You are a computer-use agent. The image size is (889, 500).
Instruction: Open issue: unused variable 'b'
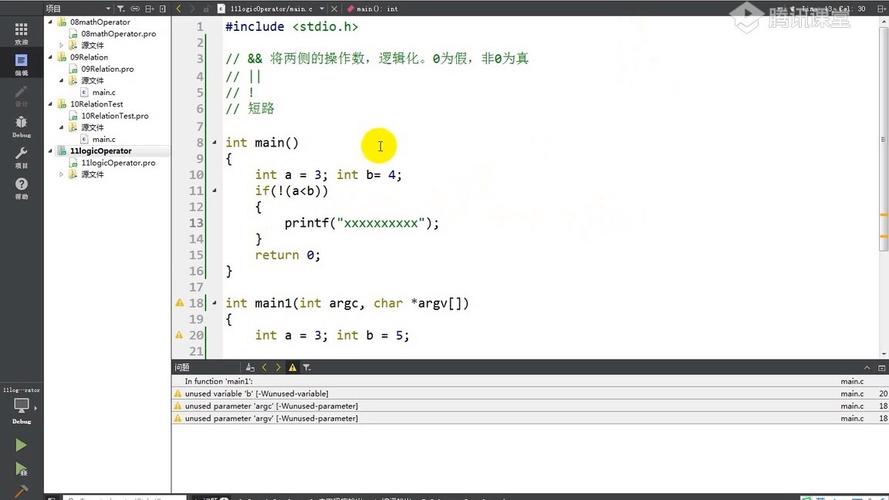[530, 393]
